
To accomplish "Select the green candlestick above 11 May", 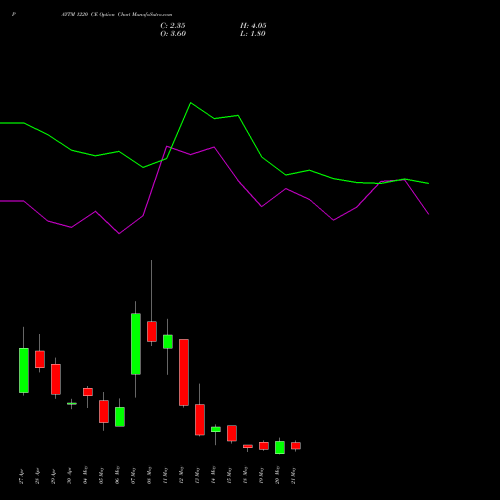I will (x=168, y=342).
